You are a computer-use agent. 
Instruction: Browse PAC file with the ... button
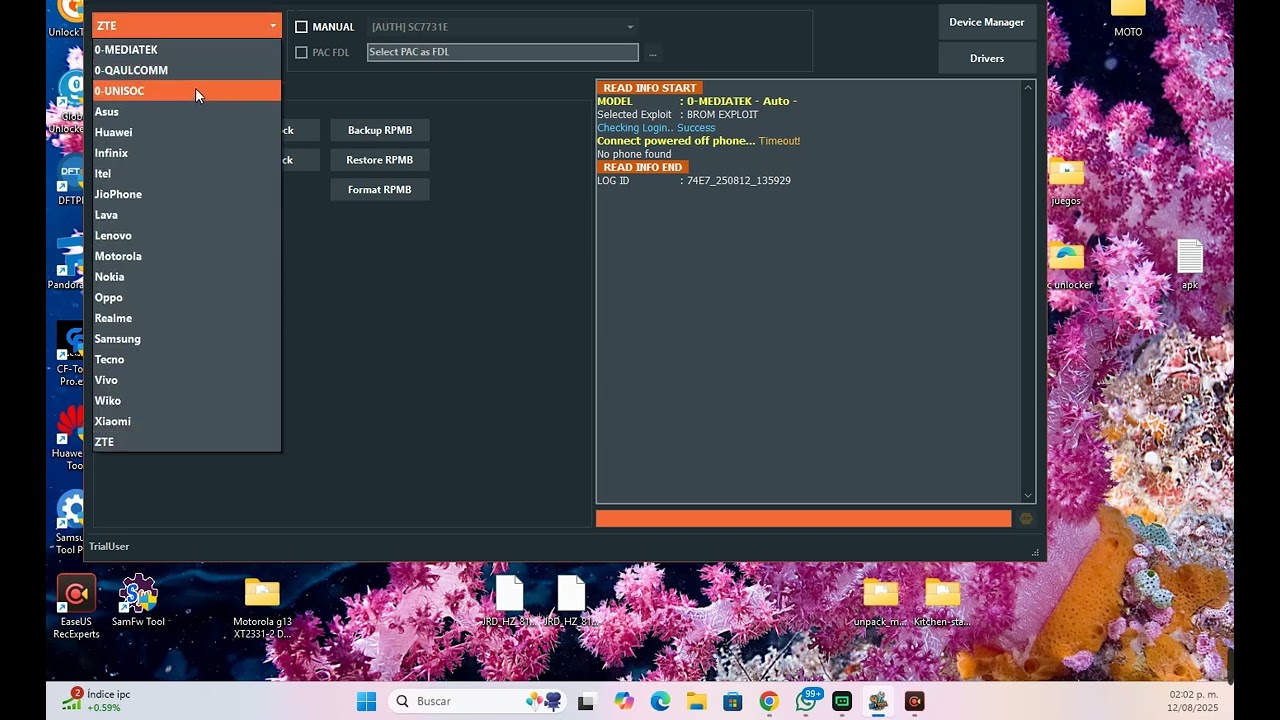(653, 52)
